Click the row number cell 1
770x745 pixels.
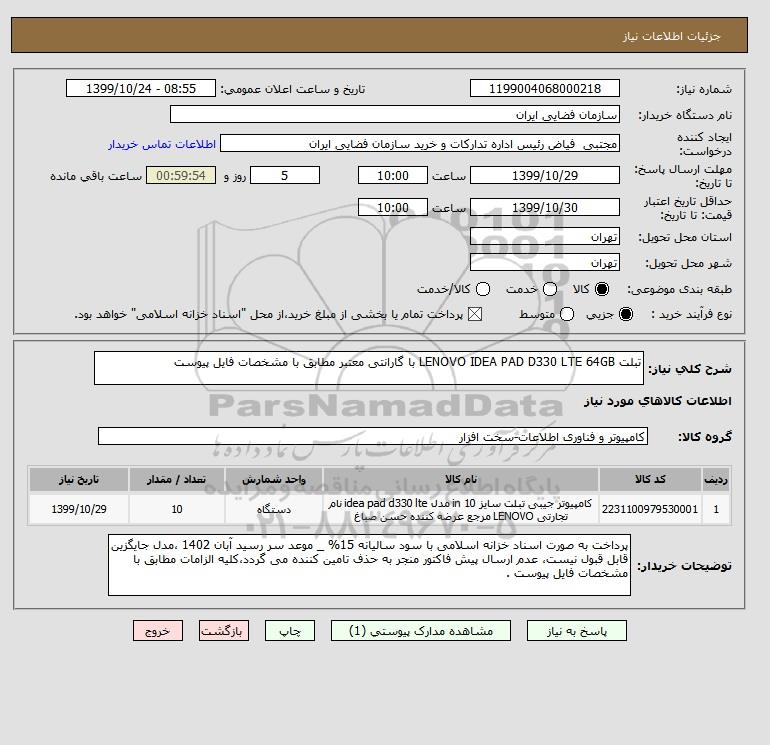[x=716, y=509]
